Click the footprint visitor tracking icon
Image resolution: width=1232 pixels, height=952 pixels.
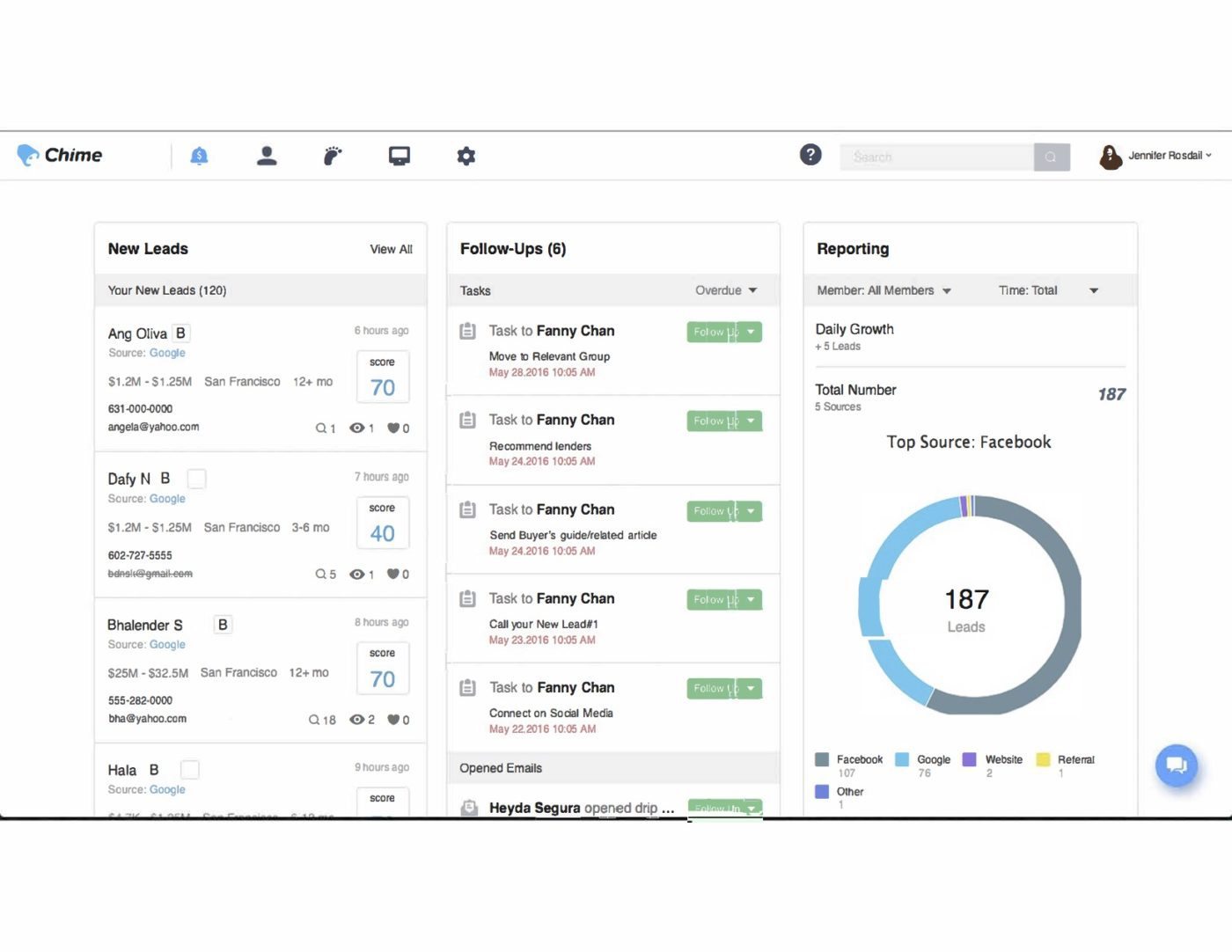(x=333, y=155)
